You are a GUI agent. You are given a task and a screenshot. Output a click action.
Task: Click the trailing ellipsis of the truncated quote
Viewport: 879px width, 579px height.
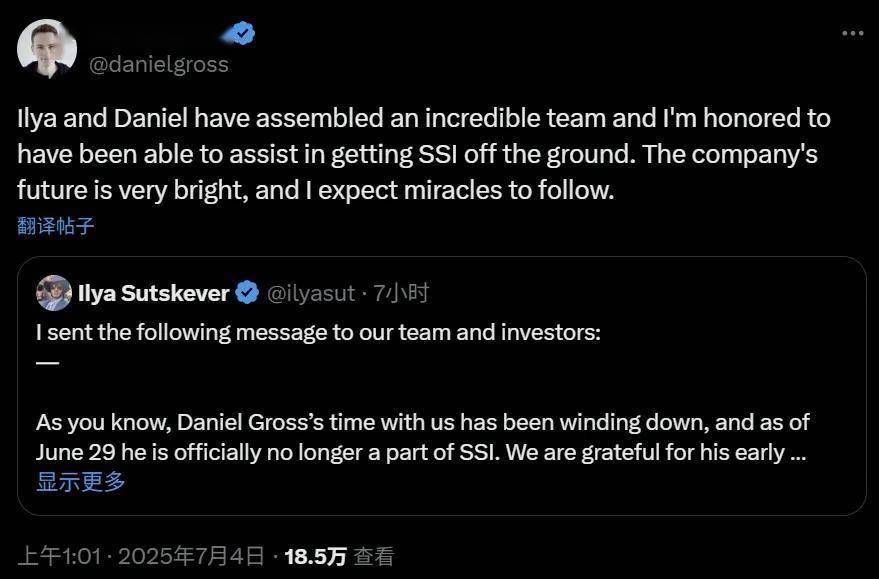pos(798,452)
